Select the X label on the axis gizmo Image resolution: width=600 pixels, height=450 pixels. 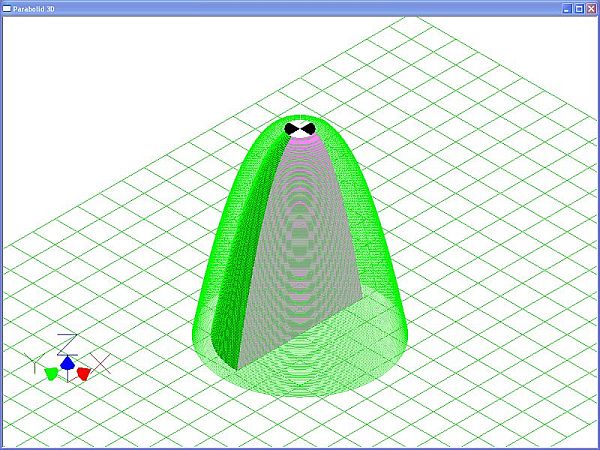pos(100,361)
